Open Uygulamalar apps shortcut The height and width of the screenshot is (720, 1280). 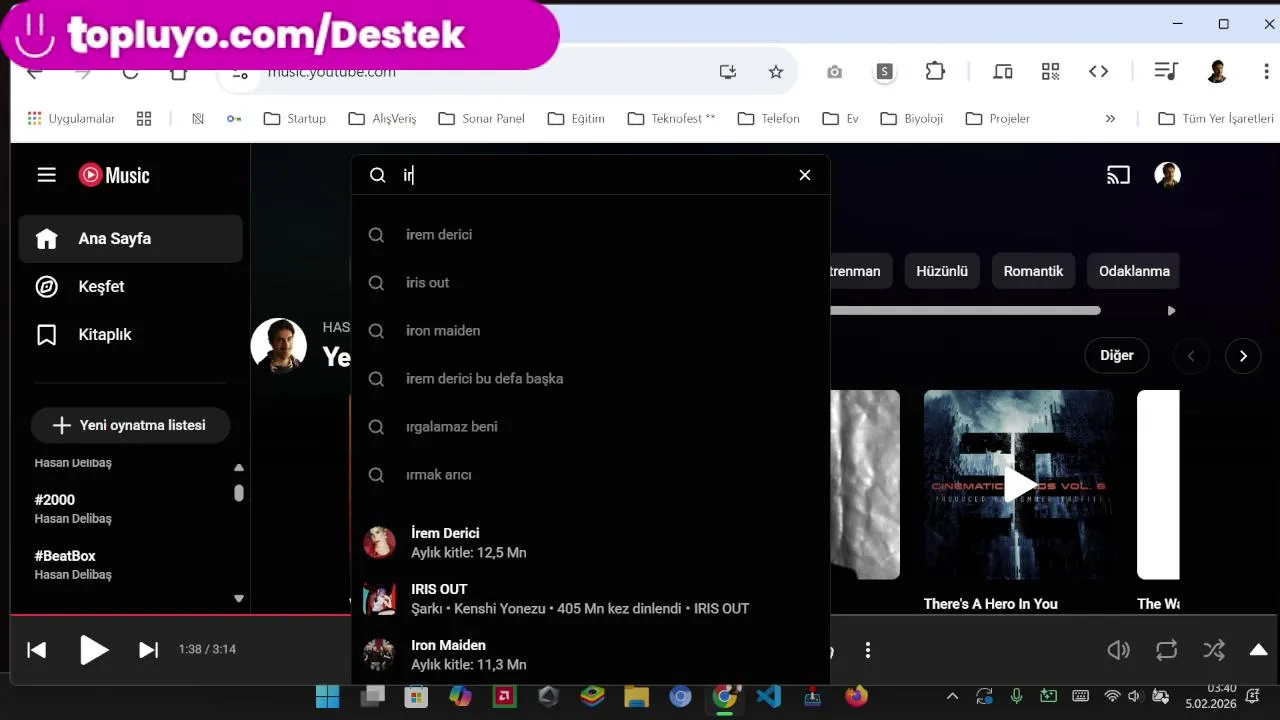pyautogui.click(x=71, y=119)
